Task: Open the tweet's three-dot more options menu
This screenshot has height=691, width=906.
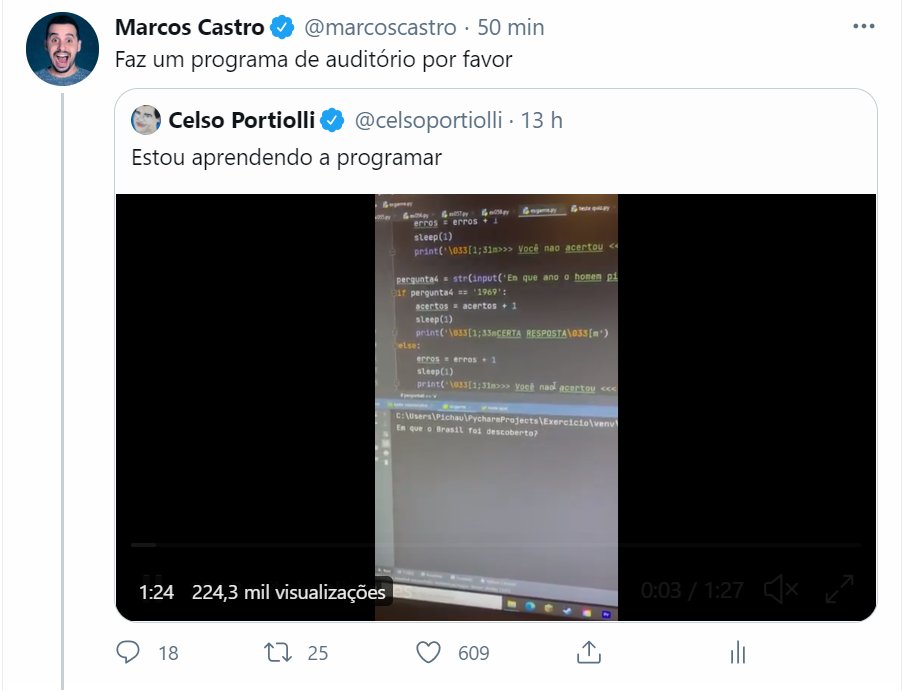Action: point(863,27)
